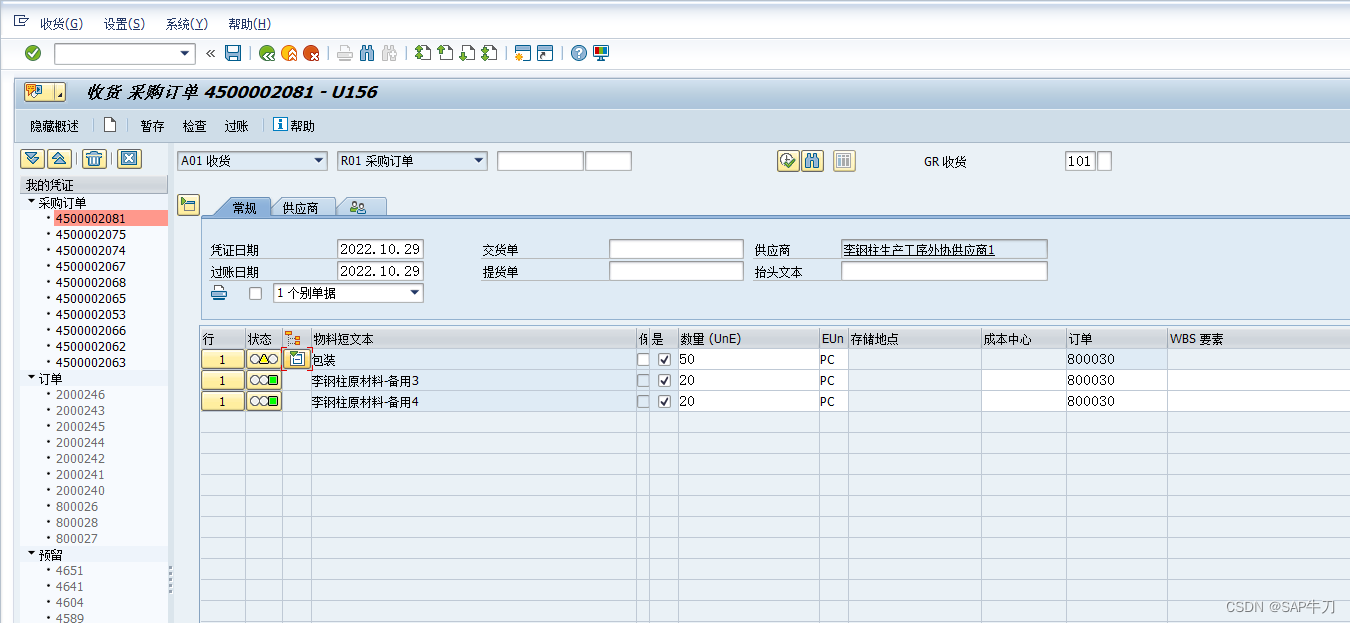1350x623 pixels.
Task: Click the green Back icon
Action: click(x=267, y=53)
